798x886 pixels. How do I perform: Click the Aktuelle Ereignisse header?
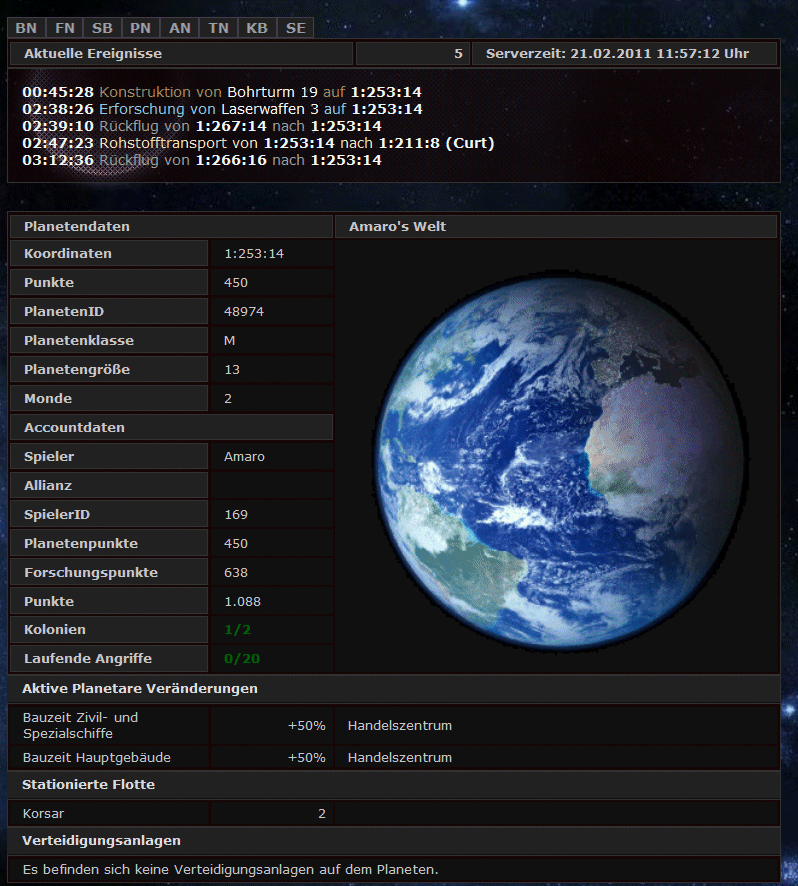92,54
